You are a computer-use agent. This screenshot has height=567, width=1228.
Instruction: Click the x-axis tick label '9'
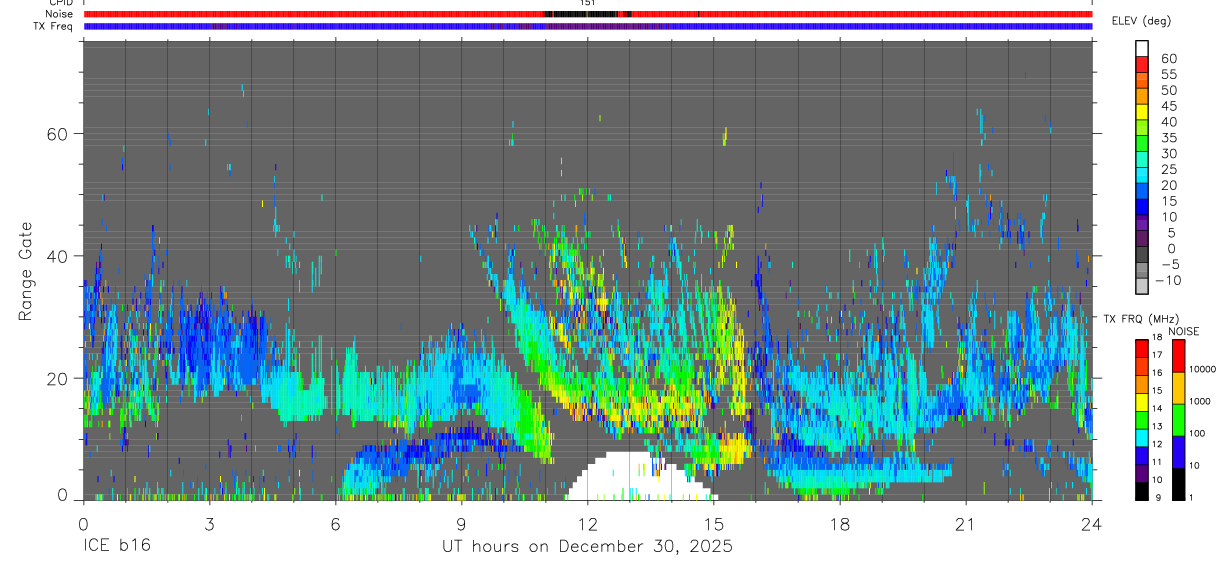tap(461, 524)
